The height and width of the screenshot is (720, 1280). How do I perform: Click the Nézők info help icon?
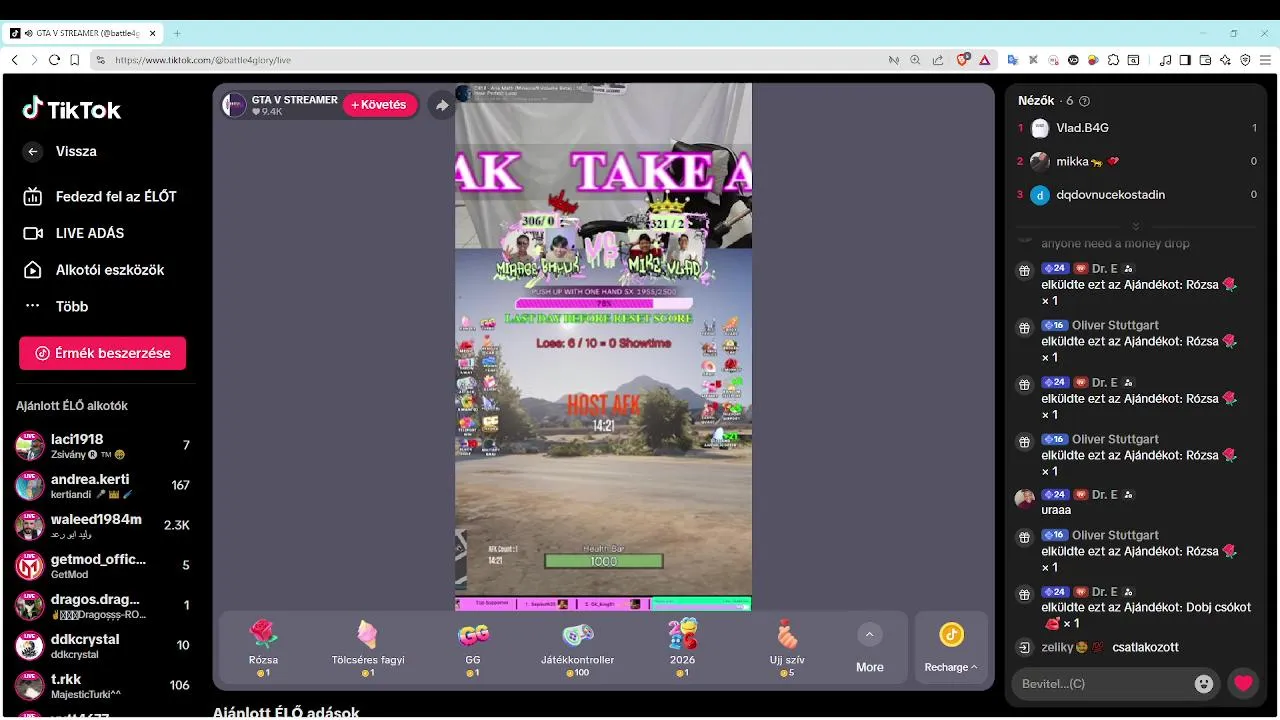coord(1085,101)
